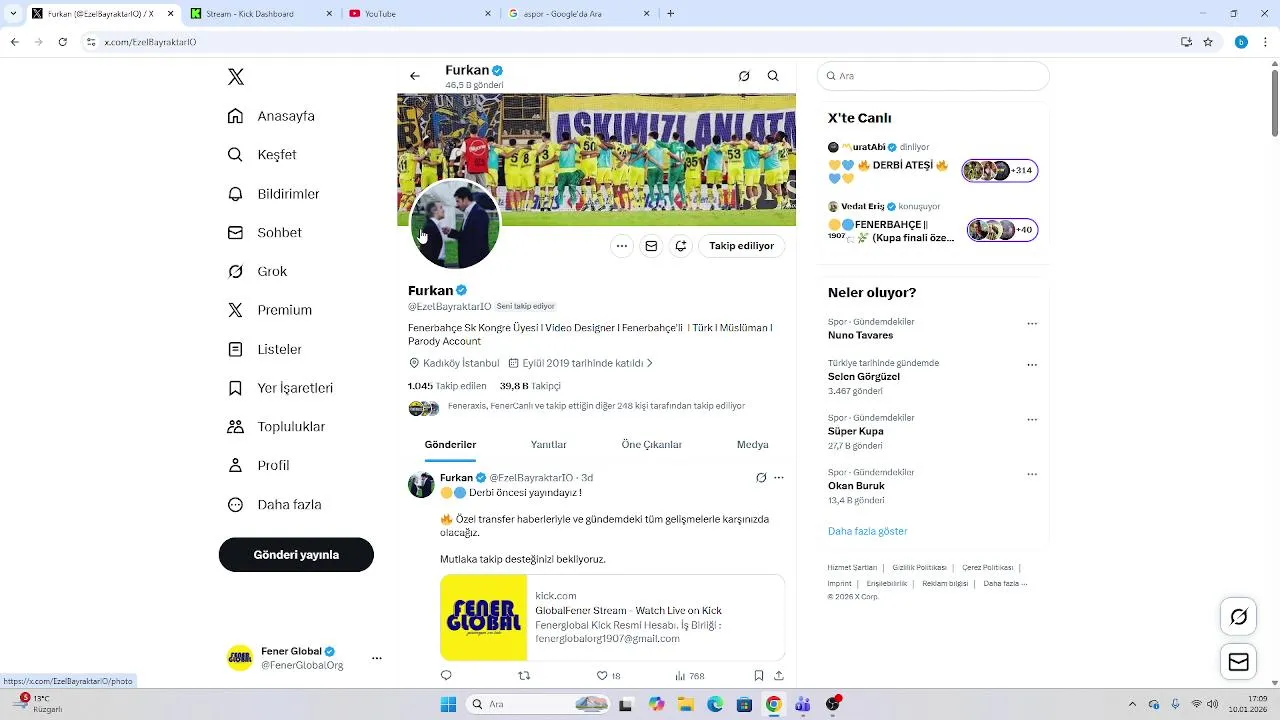Message Furkan via envelope button
Viewport: 1280px width, 720px height.
(x=651, y=246)
